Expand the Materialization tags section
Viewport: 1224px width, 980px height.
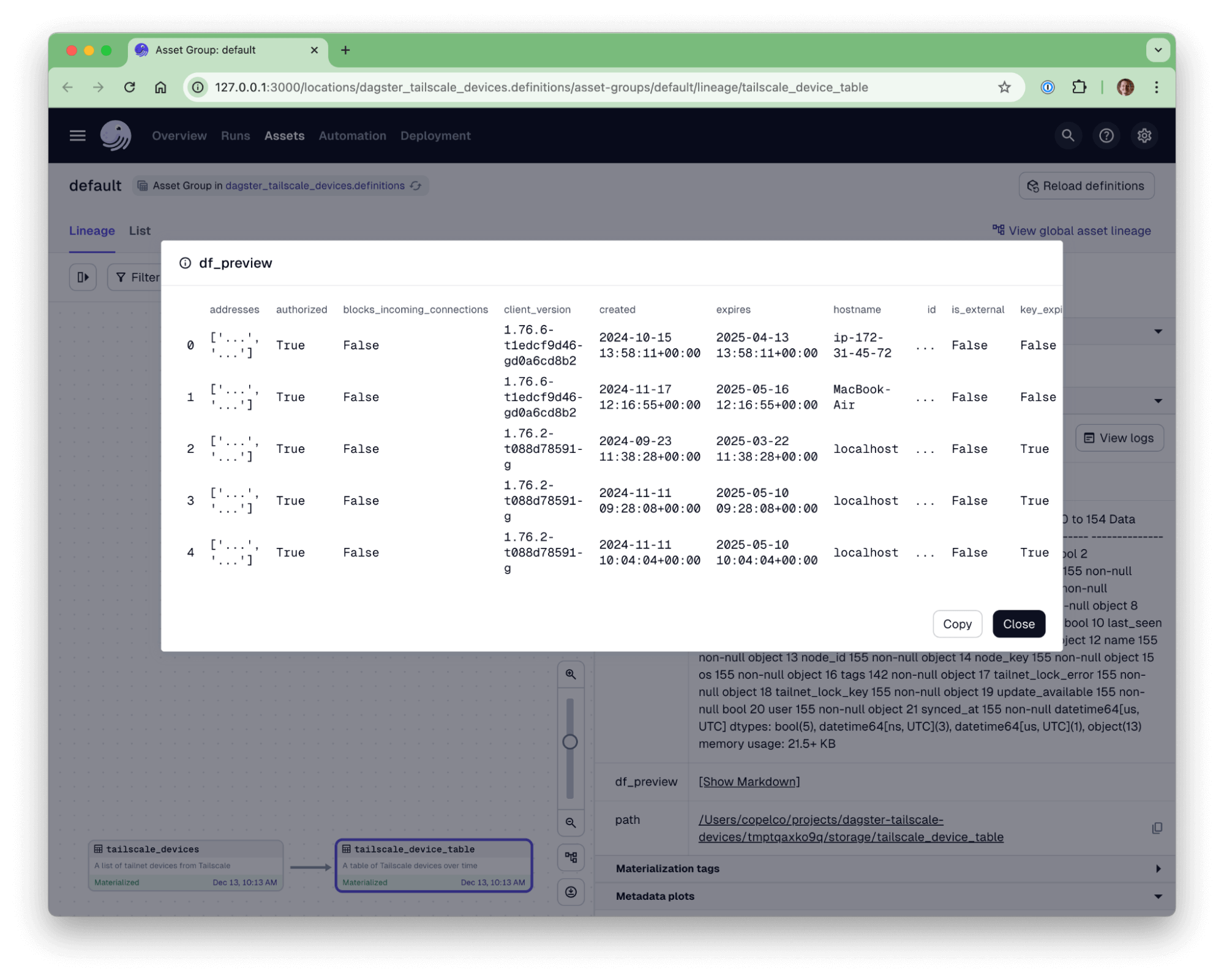(x=1157, y=868)
